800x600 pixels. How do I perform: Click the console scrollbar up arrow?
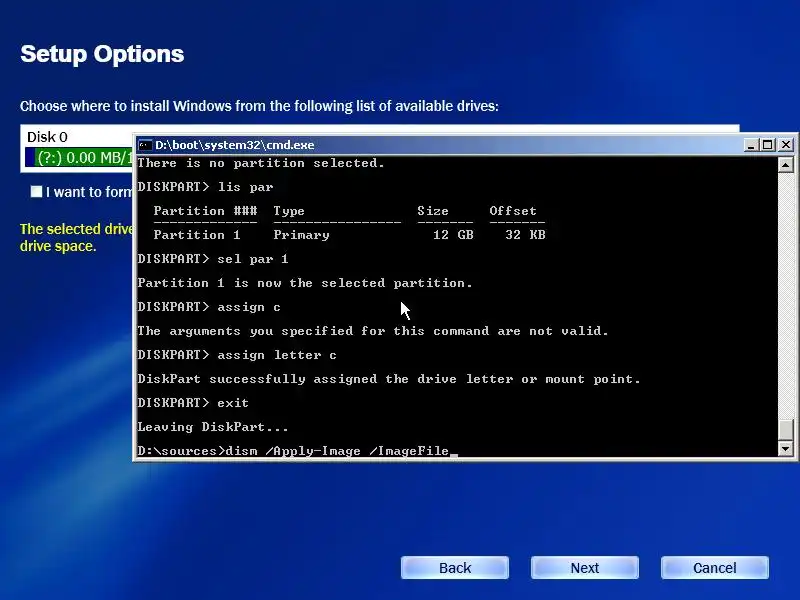786,164
